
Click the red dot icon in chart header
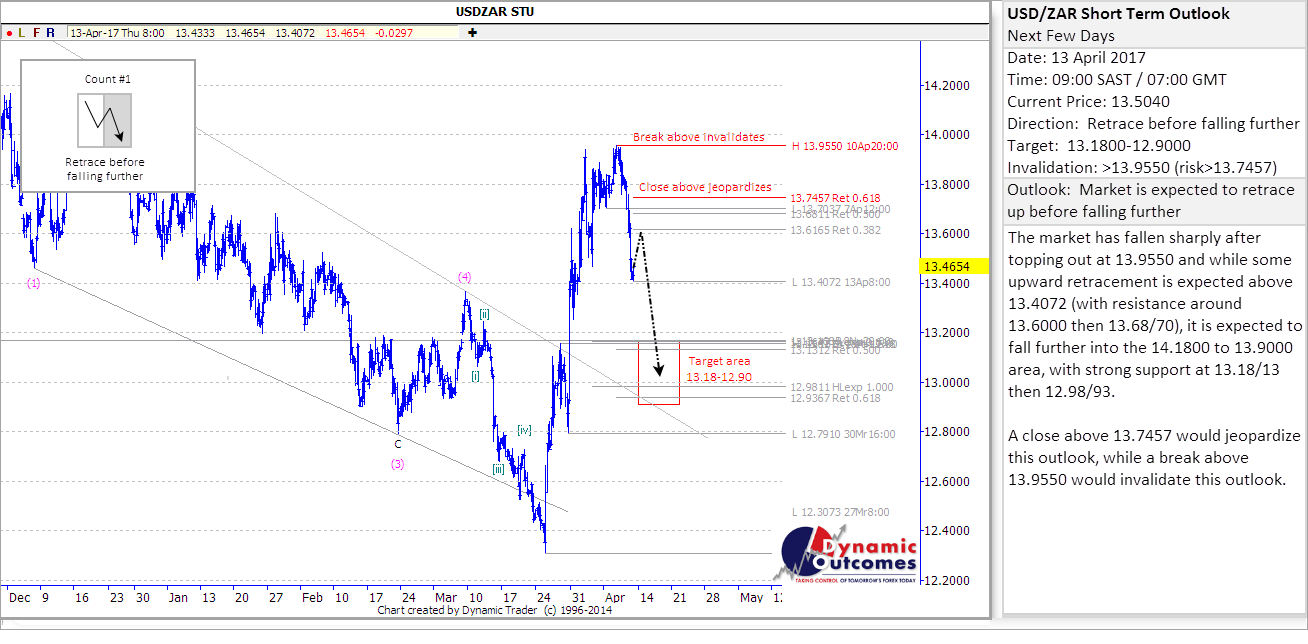(x=8, y=33)
